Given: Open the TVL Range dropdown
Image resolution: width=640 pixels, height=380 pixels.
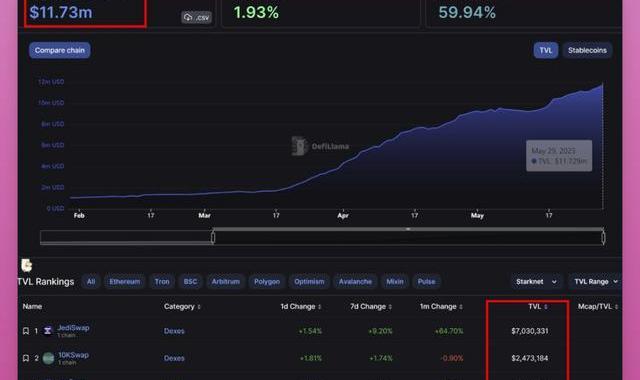Looking at the screenshot, I should 596,282.
